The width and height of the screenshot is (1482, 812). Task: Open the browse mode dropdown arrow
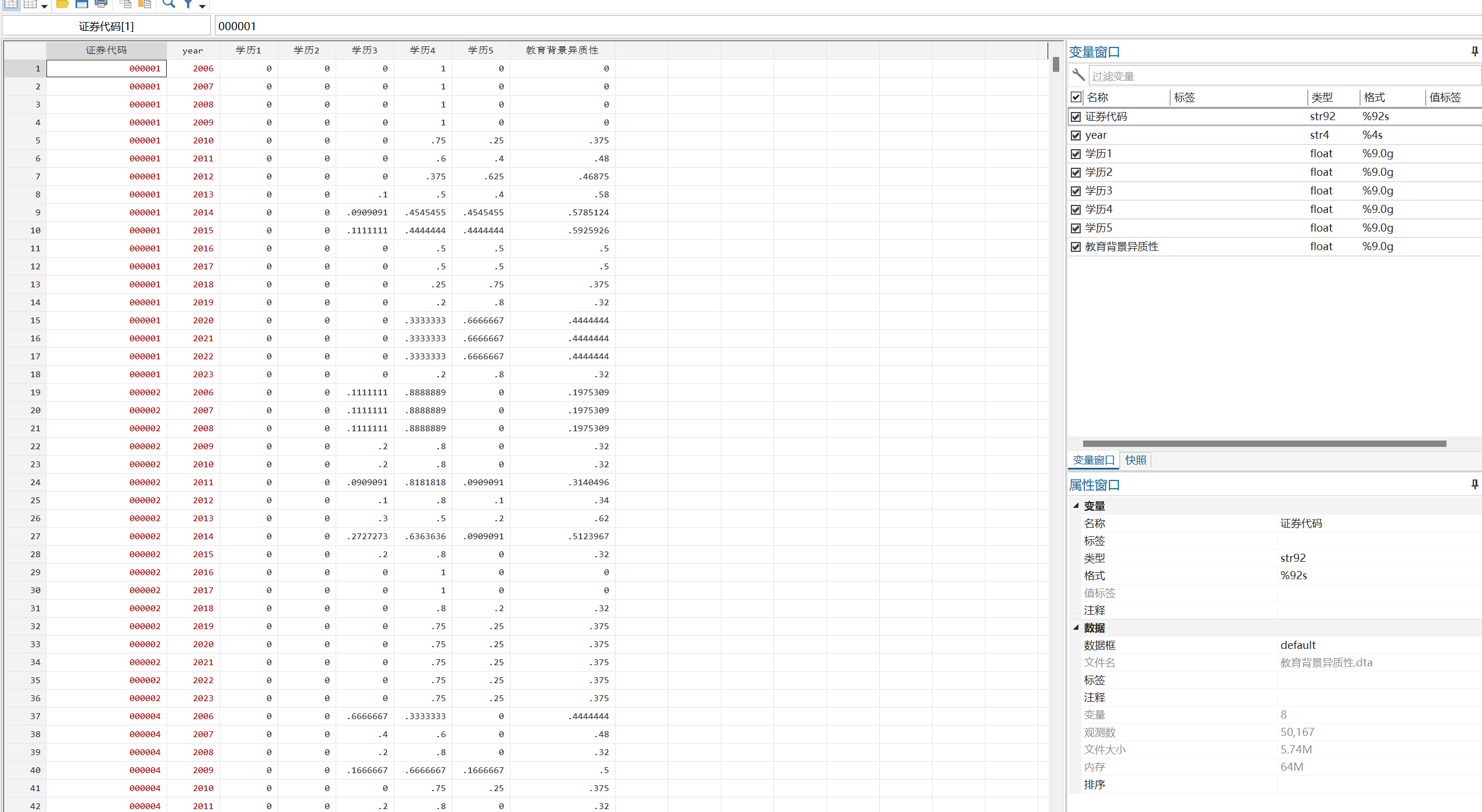tap(44, 6)
